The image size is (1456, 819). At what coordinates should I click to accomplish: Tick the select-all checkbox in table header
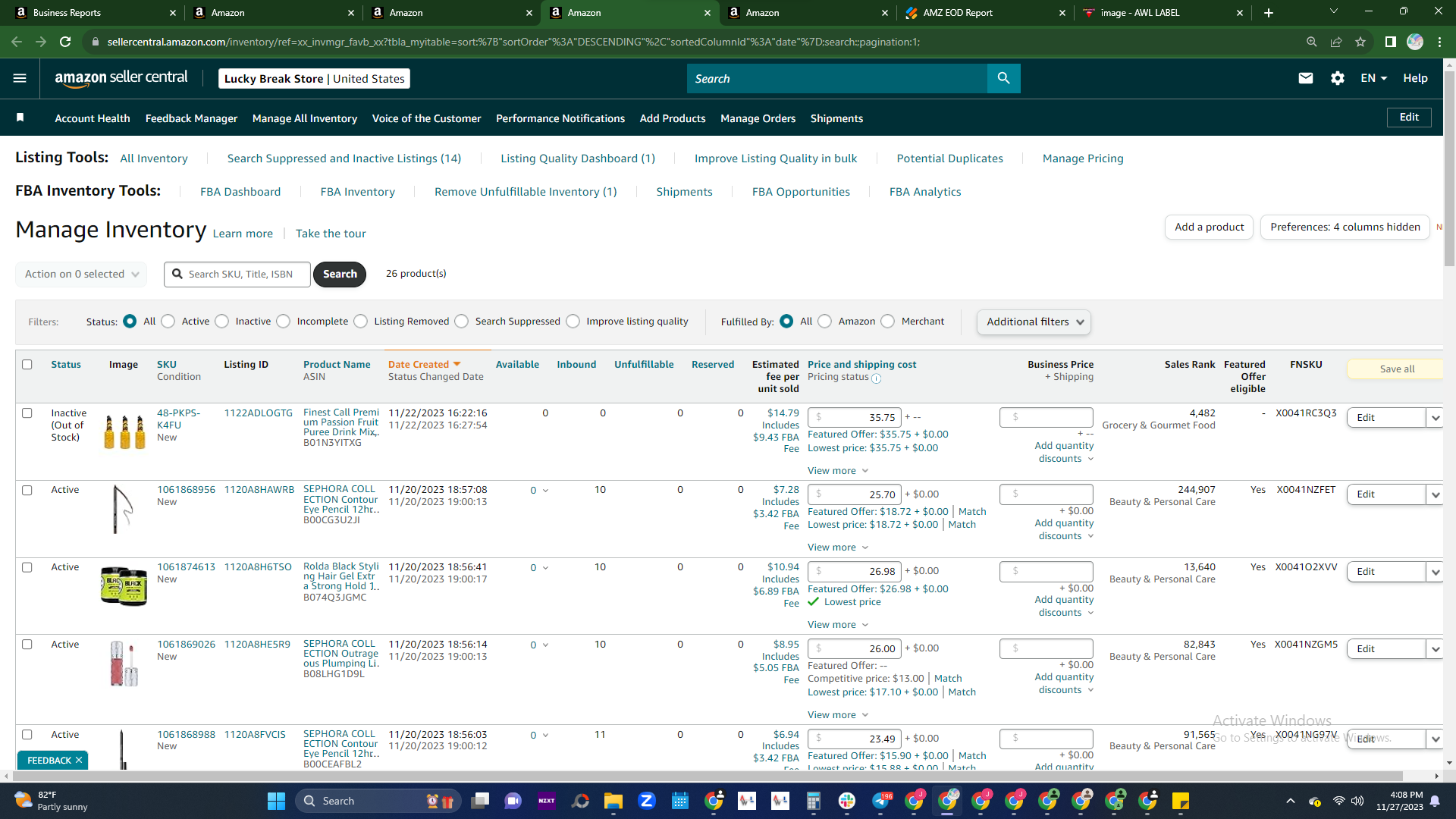click(x=27, y=365)
